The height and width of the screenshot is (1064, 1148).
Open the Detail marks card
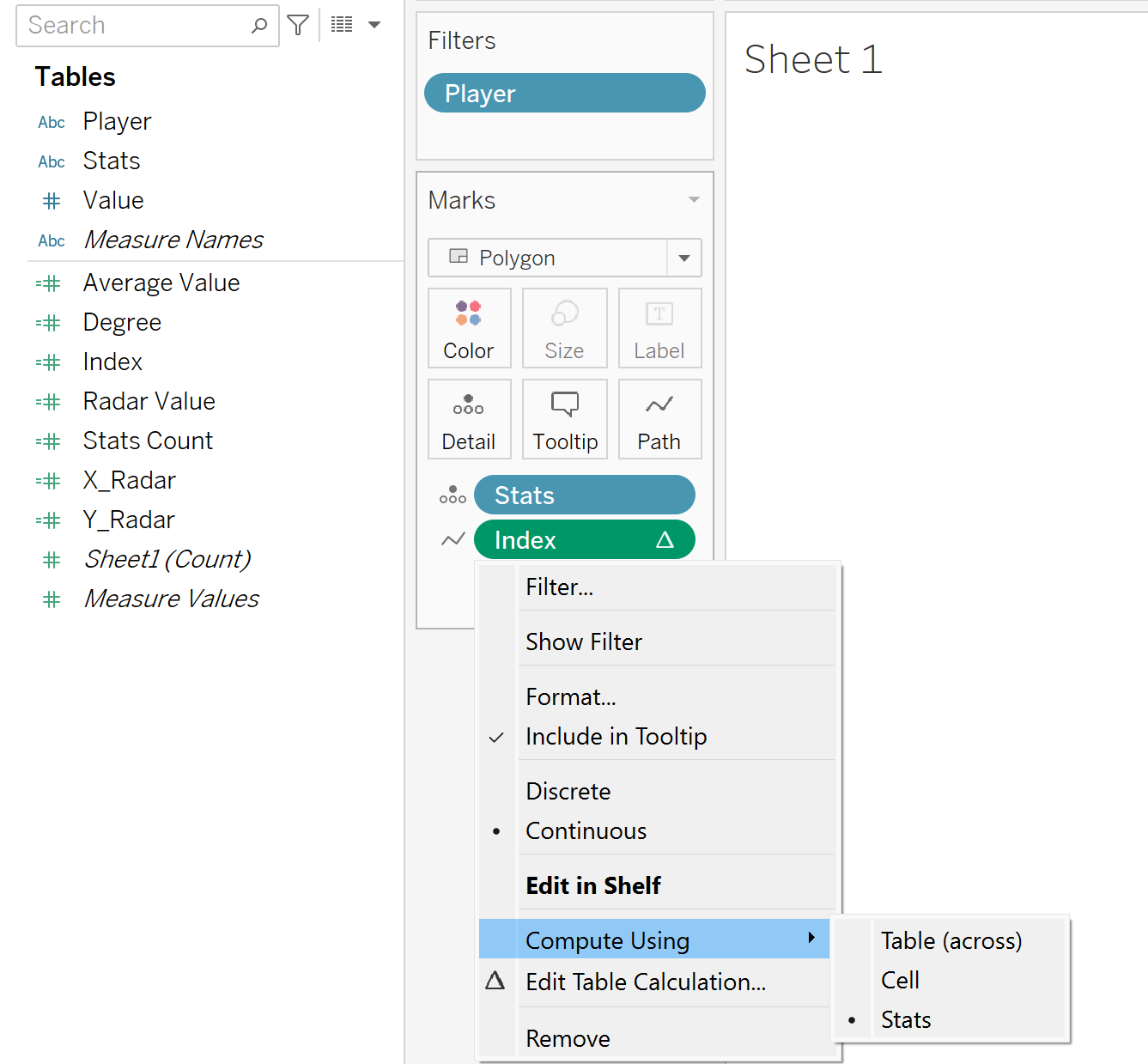tap(469, 419)
